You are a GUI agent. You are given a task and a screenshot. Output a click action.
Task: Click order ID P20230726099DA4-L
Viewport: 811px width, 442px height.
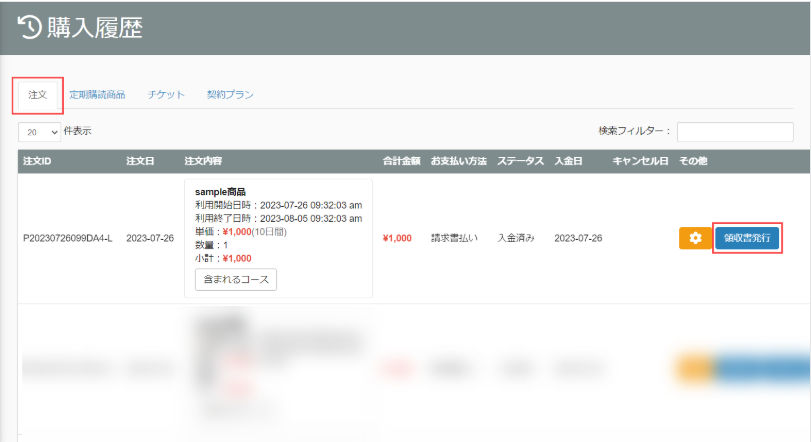68,239
